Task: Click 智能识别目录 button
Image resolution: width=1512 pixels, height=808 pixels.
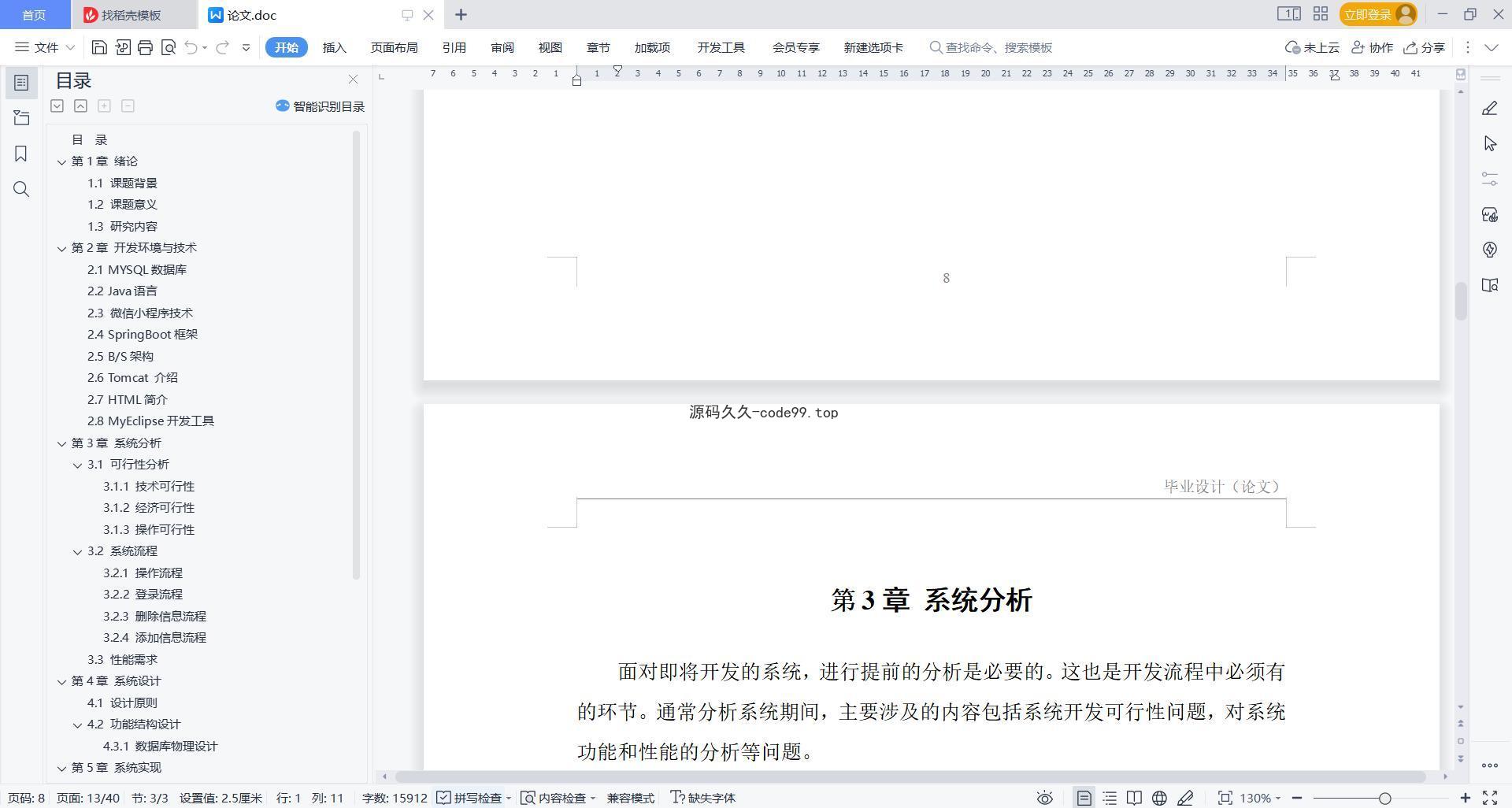Action: pyautogui.click(x=320, y=106)
